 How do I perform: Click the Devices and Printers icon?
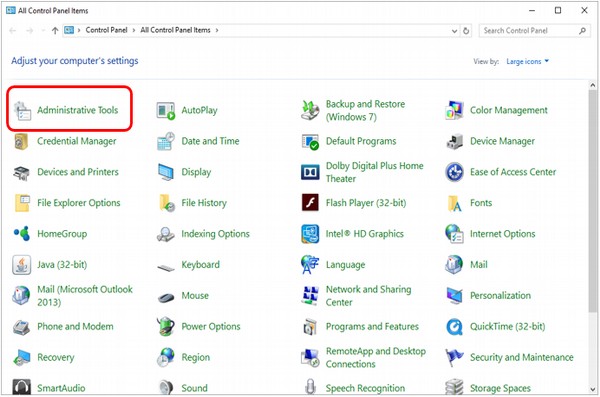coord(21,173)
